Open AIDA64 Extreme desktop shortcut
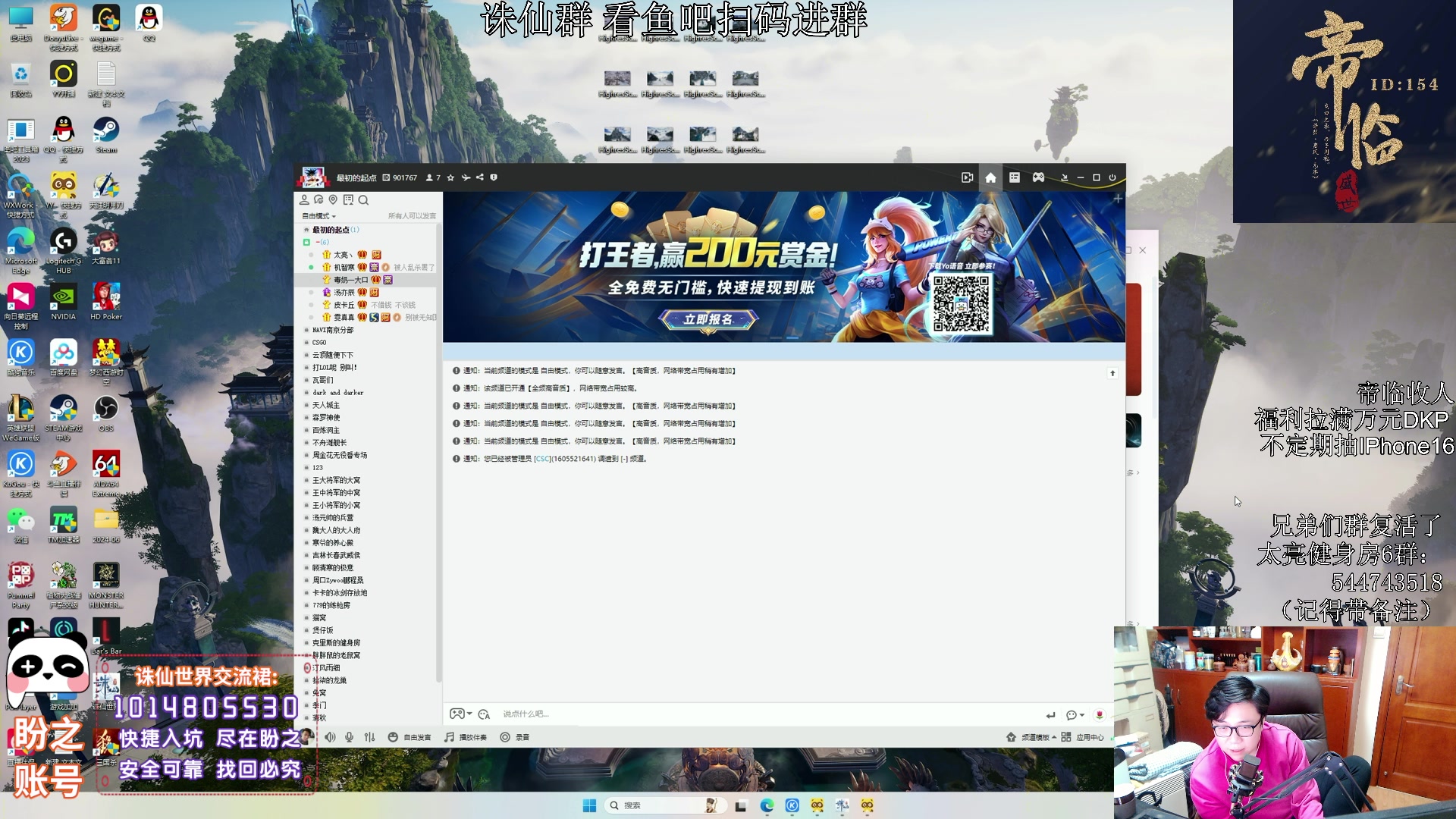 [x=106, y=474]
